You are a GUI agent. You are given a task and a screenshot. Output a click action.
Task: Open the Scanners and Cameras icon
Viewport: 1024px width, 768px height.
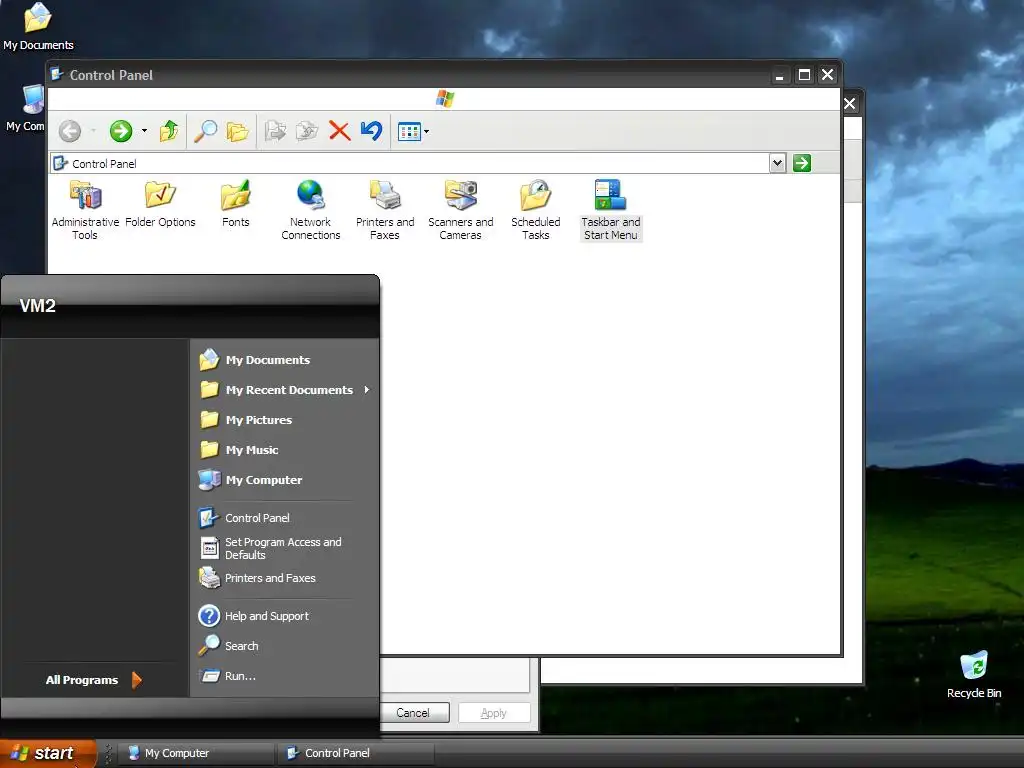[460, 210]
